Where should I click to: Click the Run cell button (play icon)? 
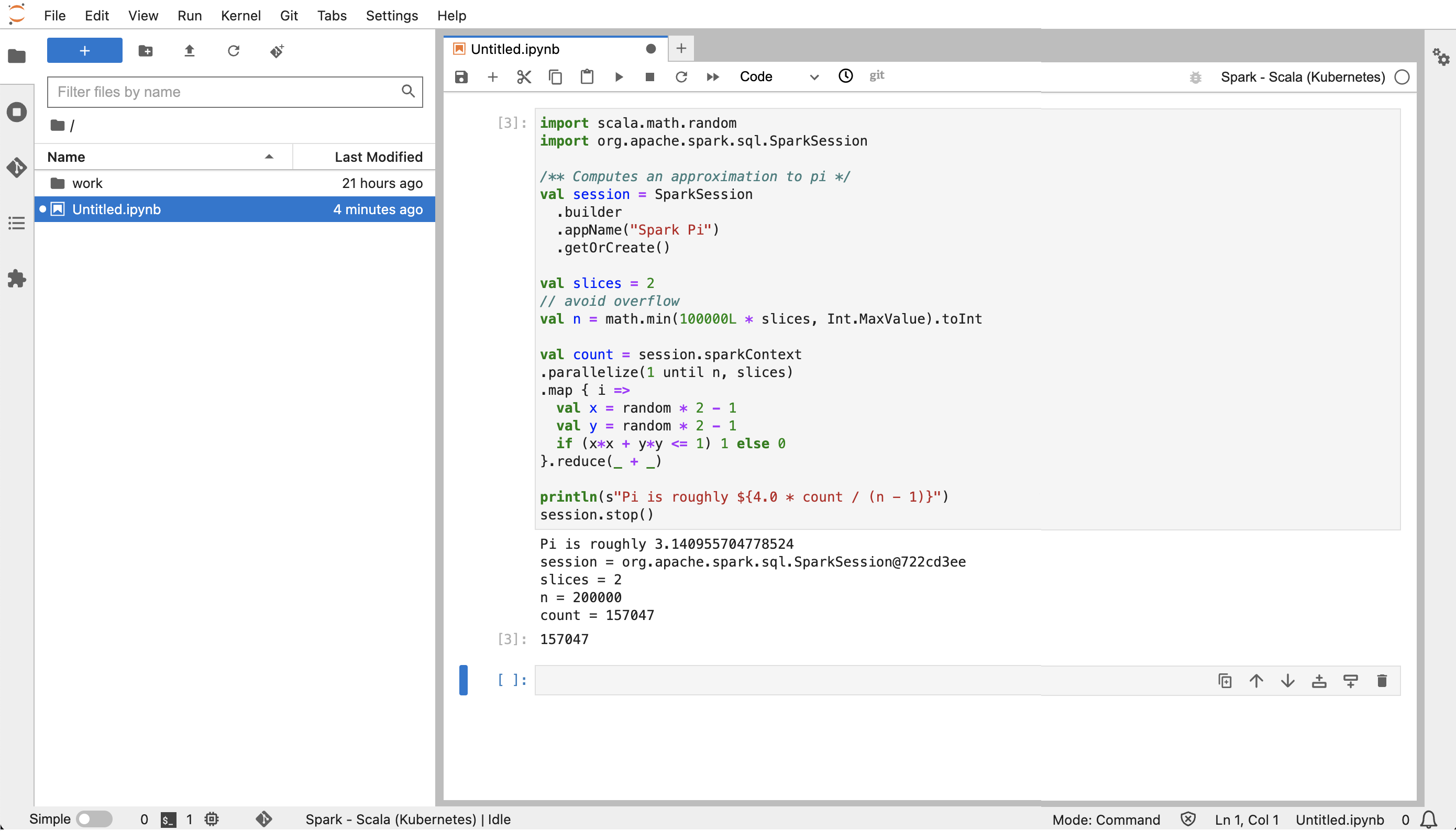coord(617,76)
